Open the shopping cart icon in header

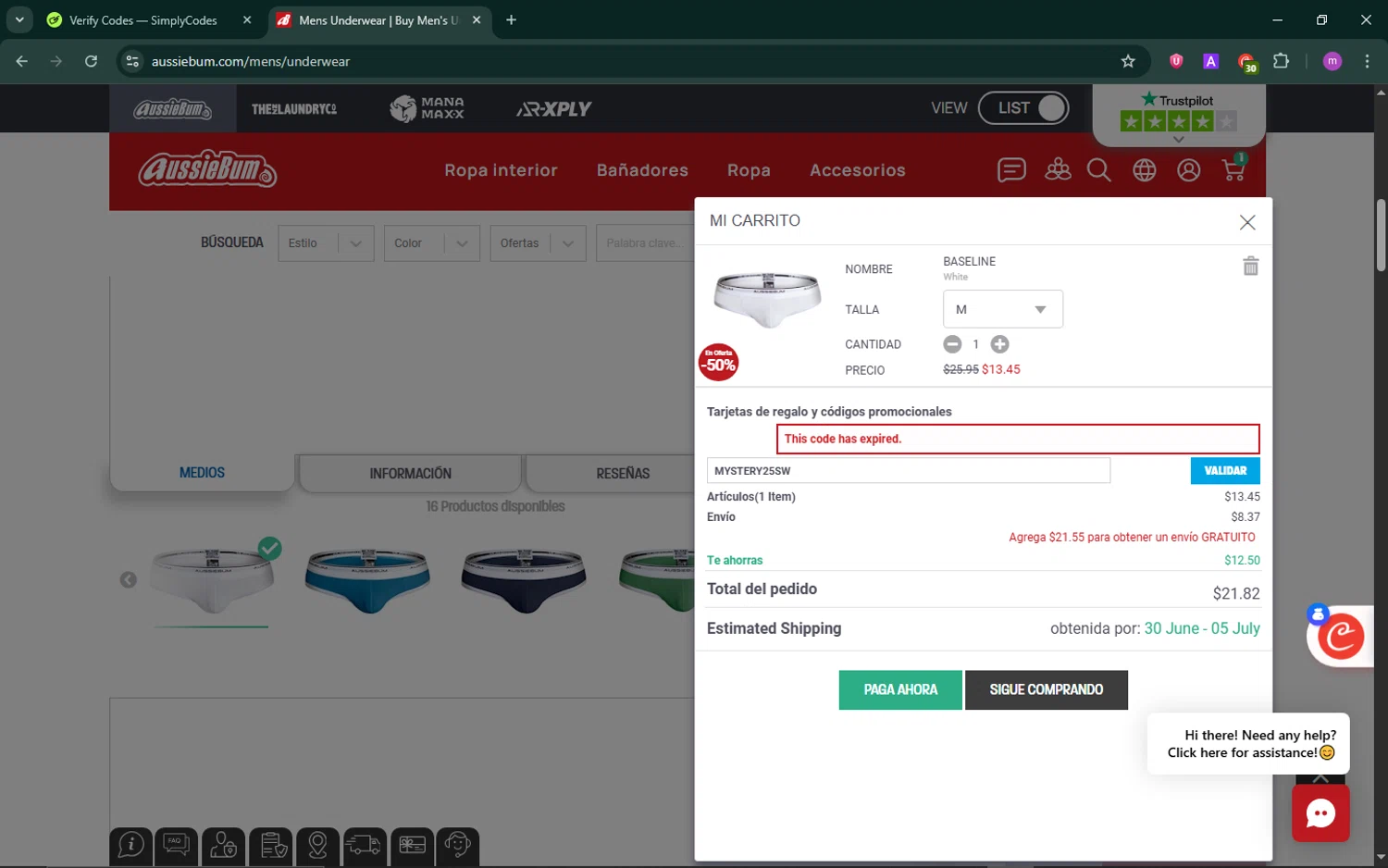click(x=1233, y=169)
